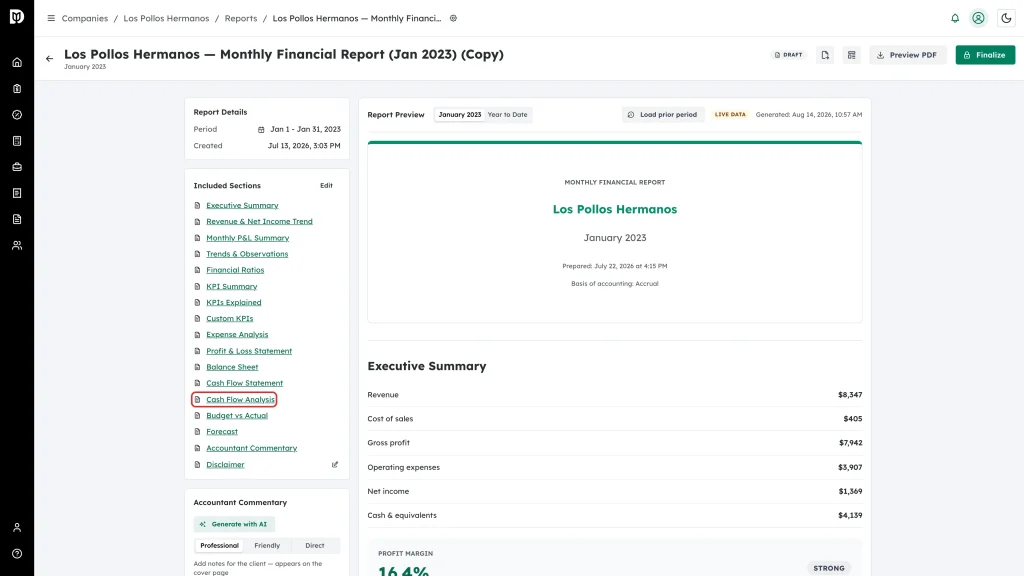The width and height of the screenshot is (1024, 576).
Task: Click the green Finalize button
Action: tap(985, 55)
